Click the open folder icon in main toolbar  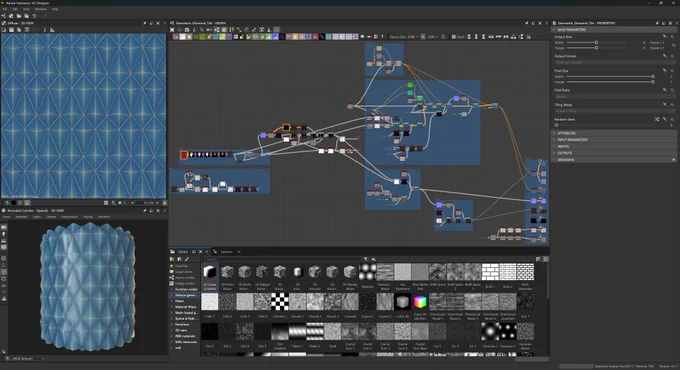(x=19, y=16)
